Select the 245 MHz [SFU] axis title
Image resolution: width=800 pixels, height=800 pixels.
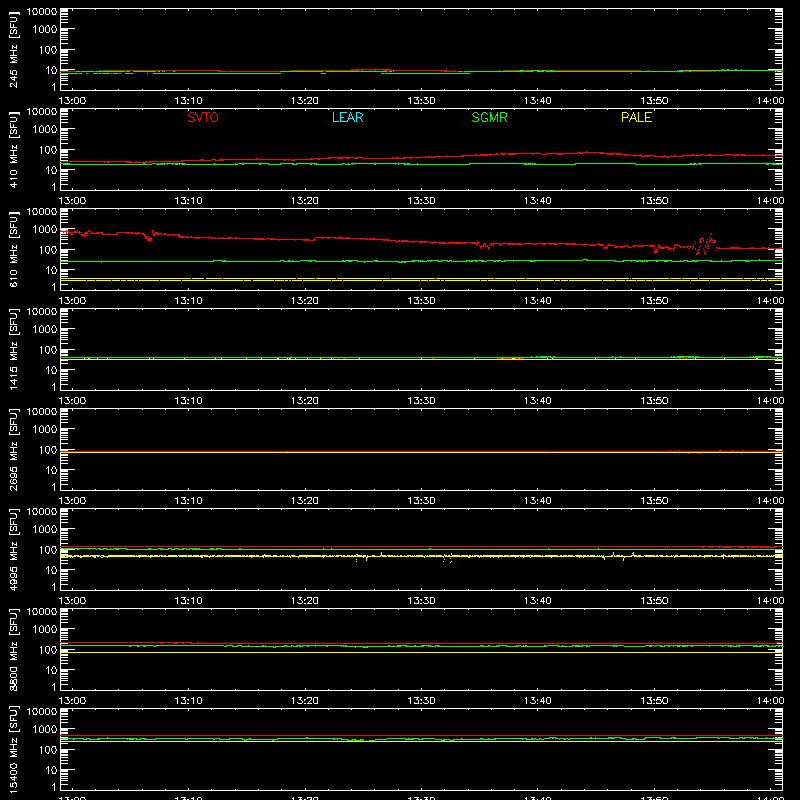point(13,49)
